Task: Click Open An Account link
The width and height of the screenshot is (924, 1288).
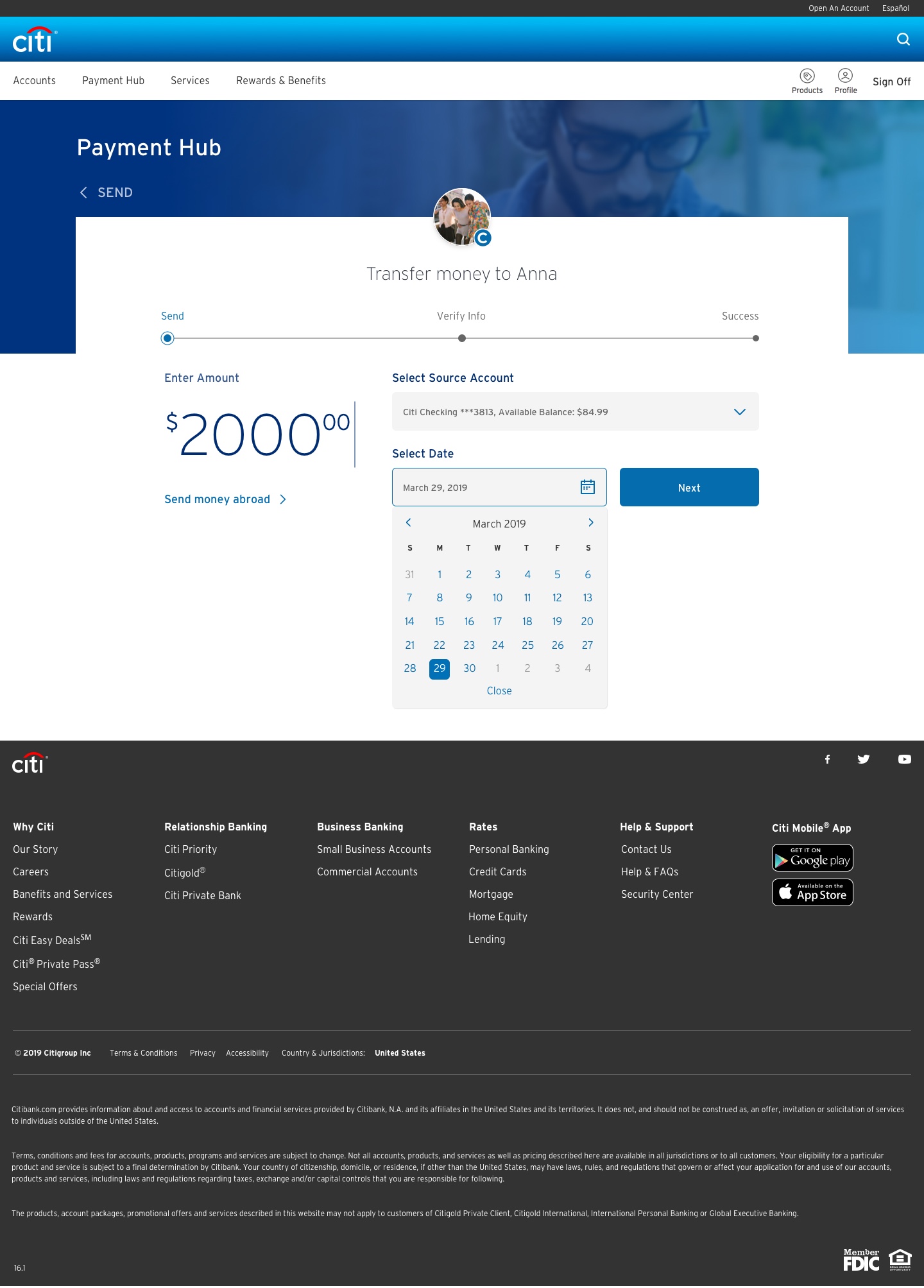Action: 839,8
